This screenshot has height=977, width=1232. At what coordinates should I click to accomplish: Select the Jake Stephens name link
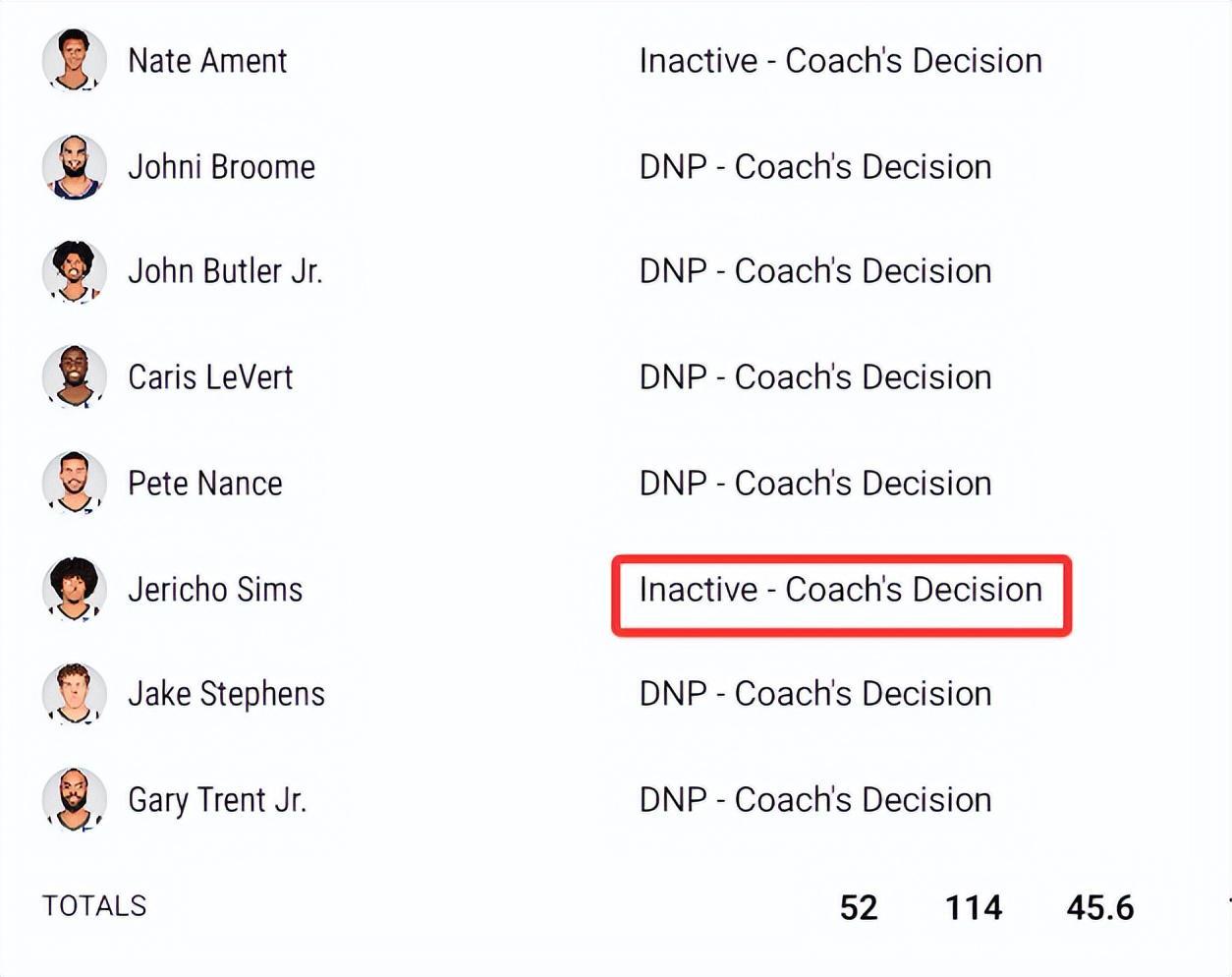pos(226,694)
